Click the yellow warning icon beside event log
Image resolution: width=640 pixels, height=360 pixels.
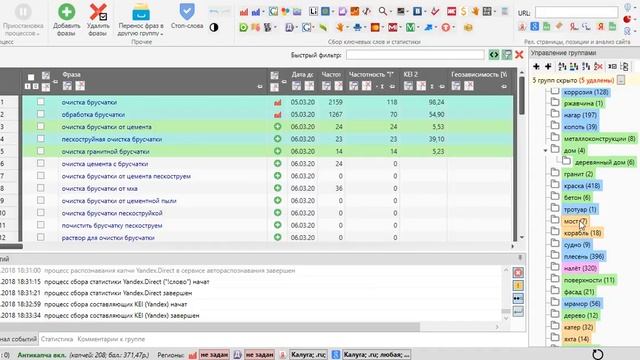click(x=518, y=285)
